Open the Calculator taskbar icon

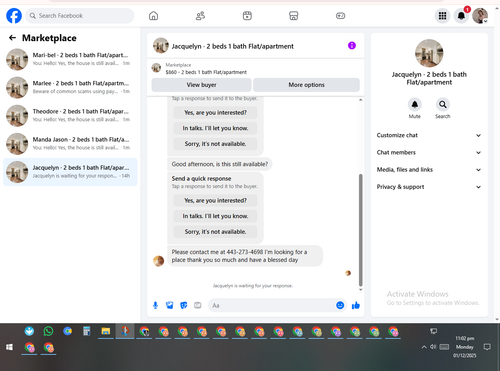pos(87,331)
